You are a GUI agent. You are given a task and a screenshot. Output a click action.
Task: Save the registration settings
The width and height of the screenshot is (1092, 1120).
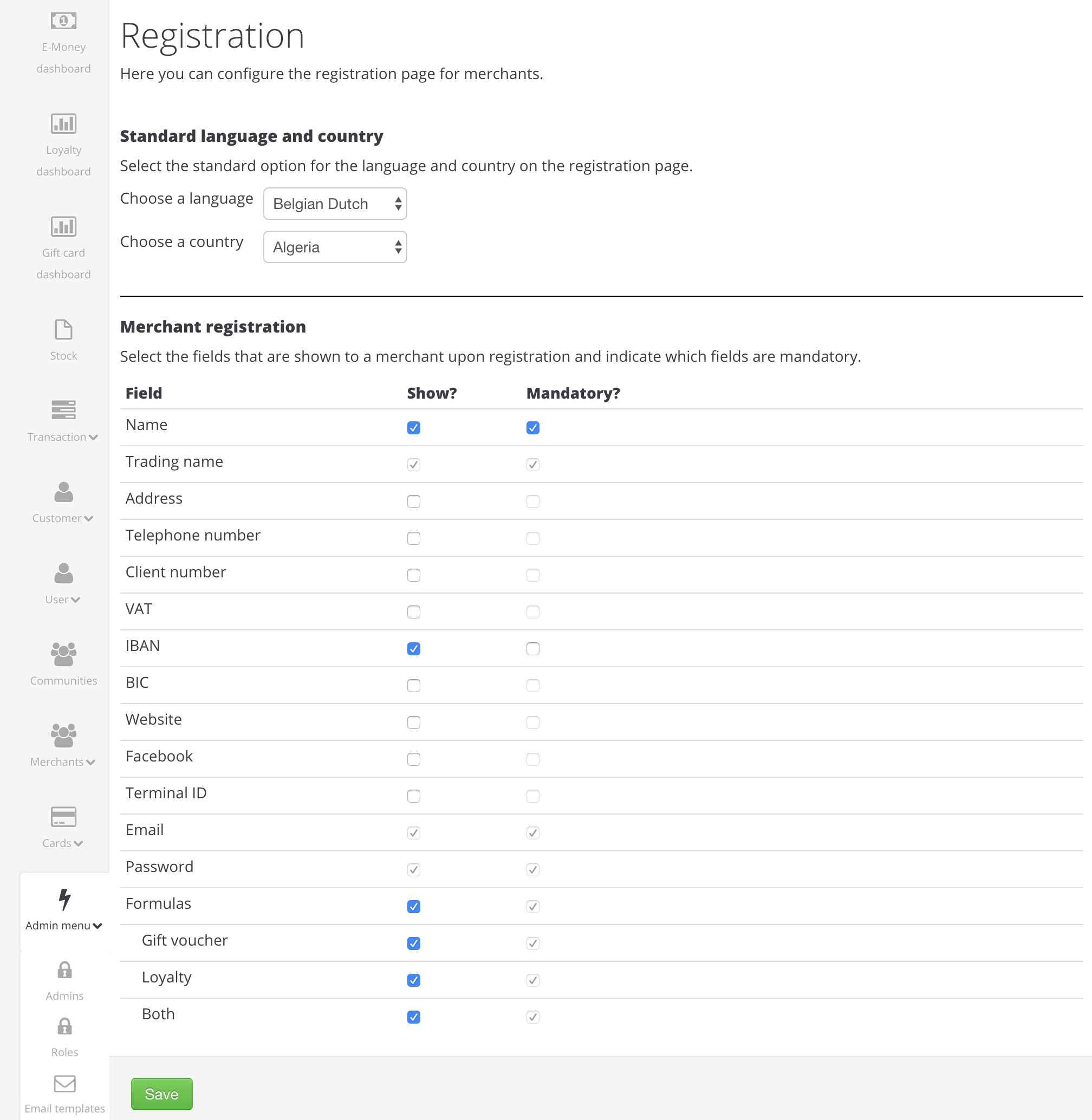162,1094
